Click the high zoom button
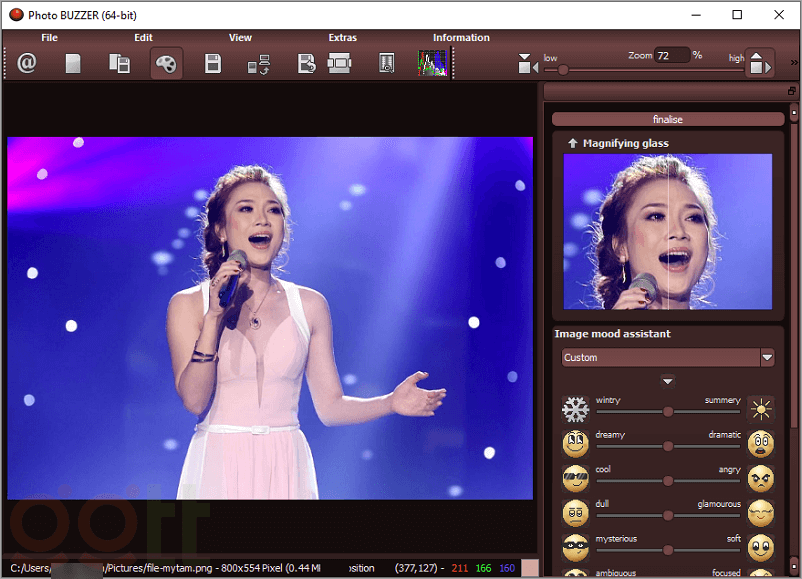802x579 pixels. coord(760,63)
